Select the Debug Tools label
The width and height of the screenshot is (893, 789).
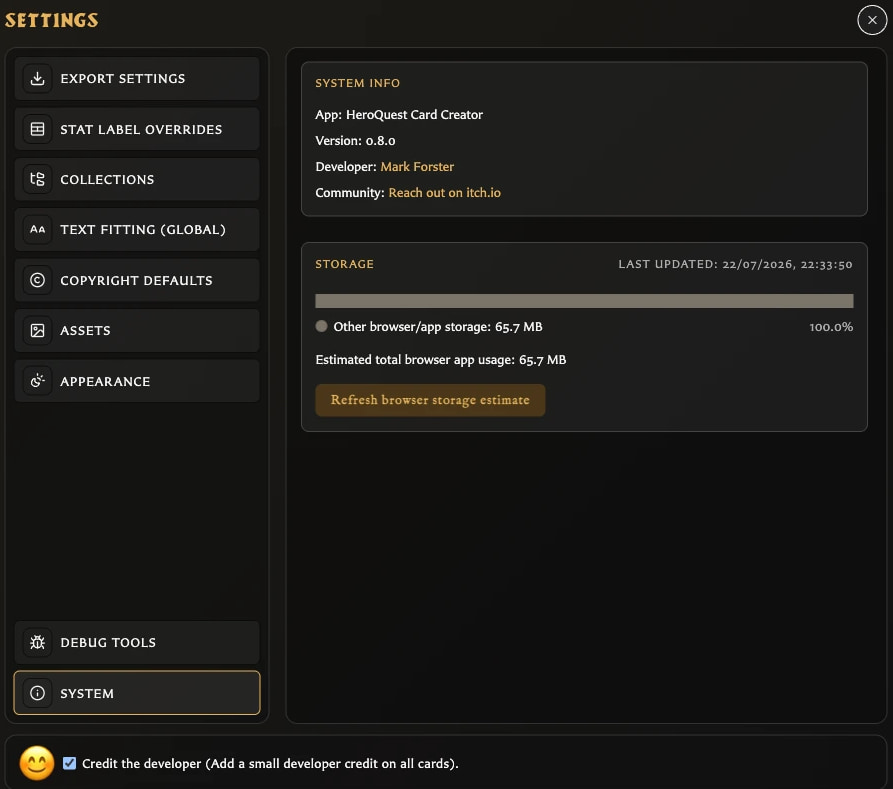click(x=108, y=643)
